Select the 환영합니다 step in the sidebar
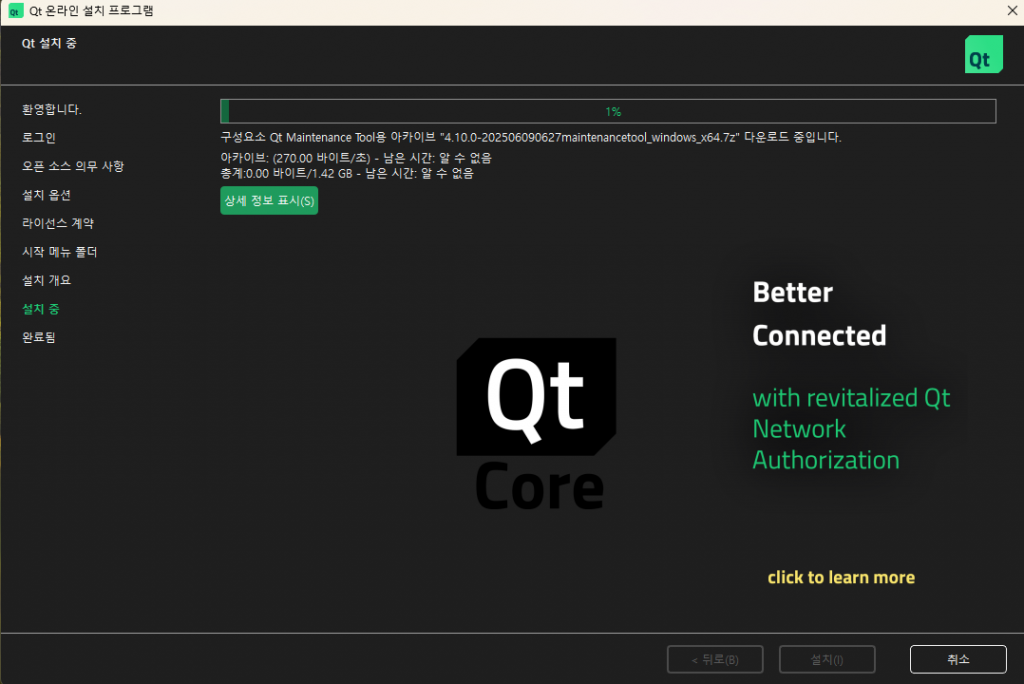This screenshot has width=1024, height=684. click(x=52, y=109)
